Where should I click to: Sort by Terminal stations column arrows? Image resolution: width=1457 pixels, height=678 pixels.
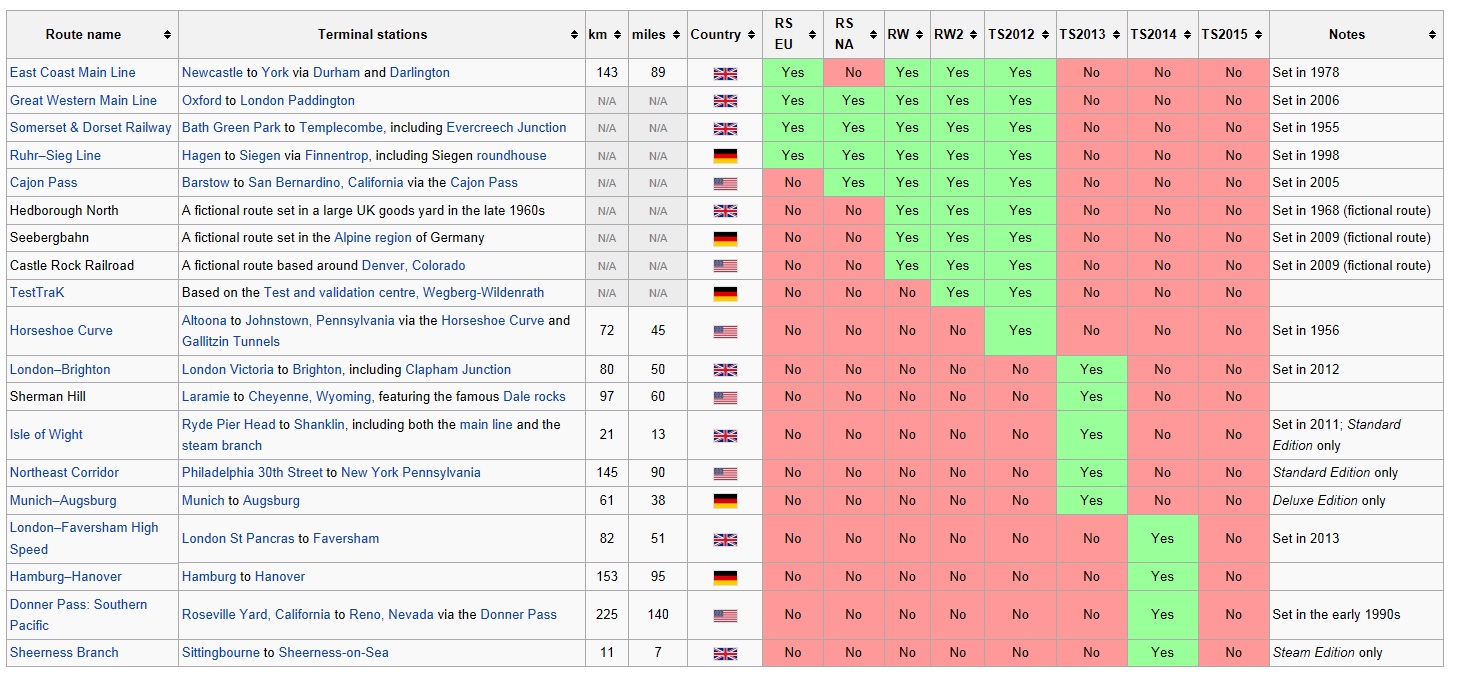point(574,35)
